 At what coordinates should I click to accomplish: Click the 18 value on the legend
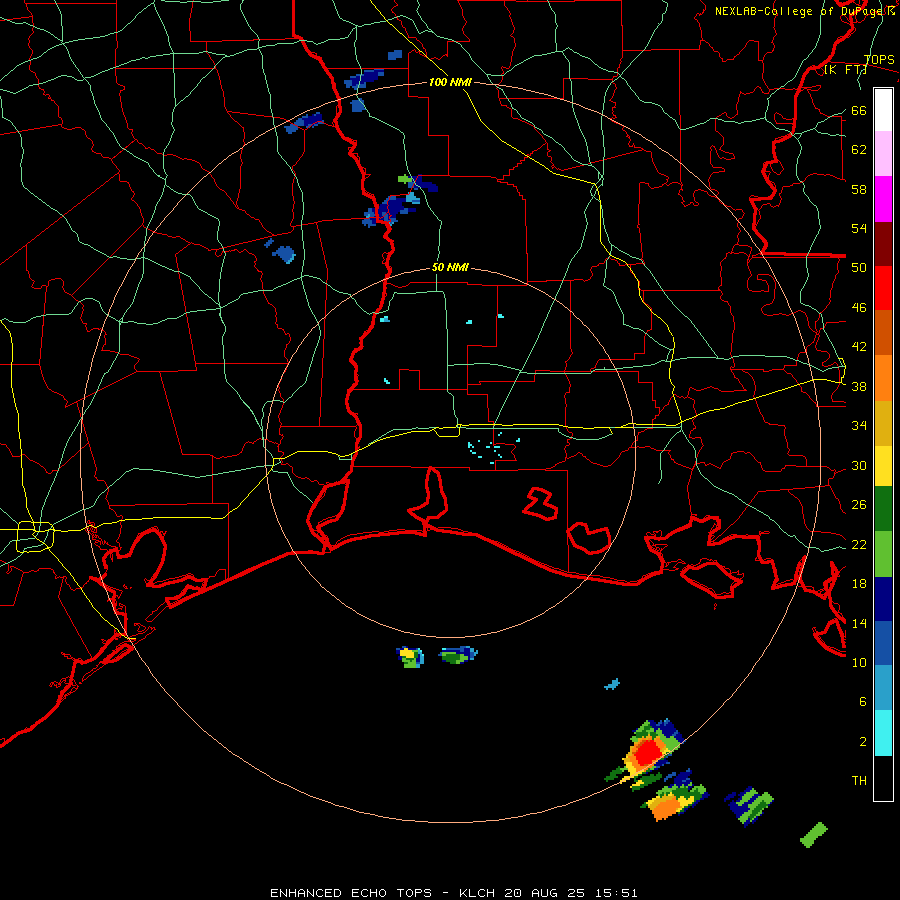(859, 584)
